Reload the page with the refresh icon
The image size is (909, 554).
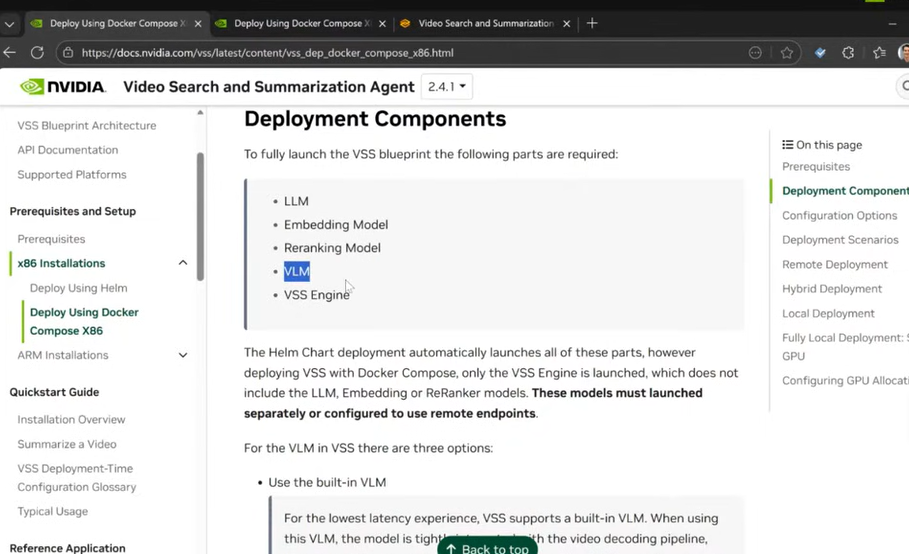38,53
